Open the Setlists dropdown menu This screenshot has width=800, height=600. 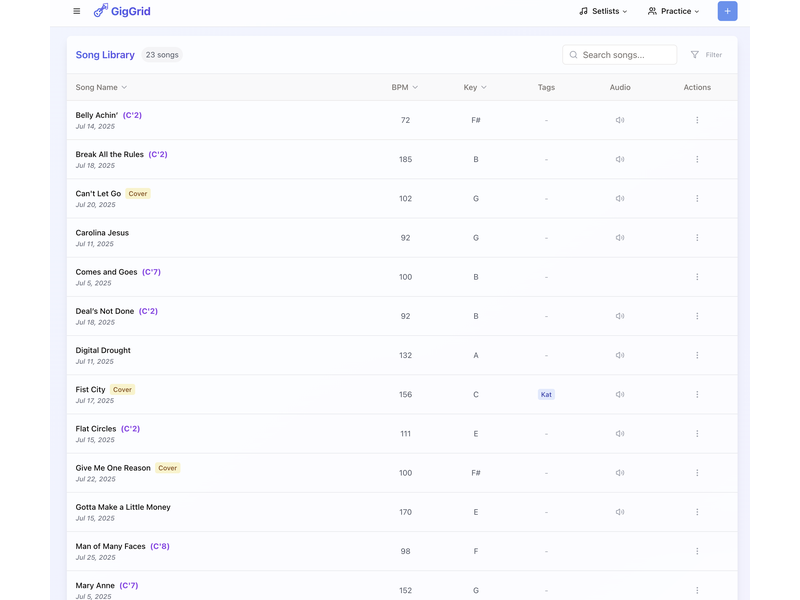tap(603, 11)
